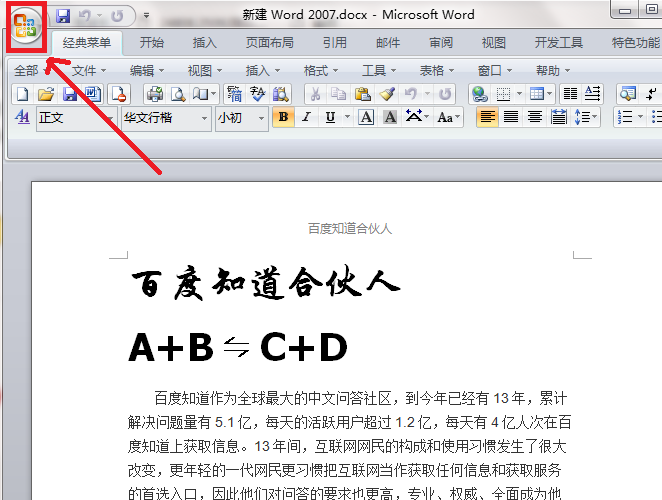Viewport: 662px width, 500px height.
Task: Click the Traditional/Simplified Chinese conversion icon
Action: click(234, 94)
